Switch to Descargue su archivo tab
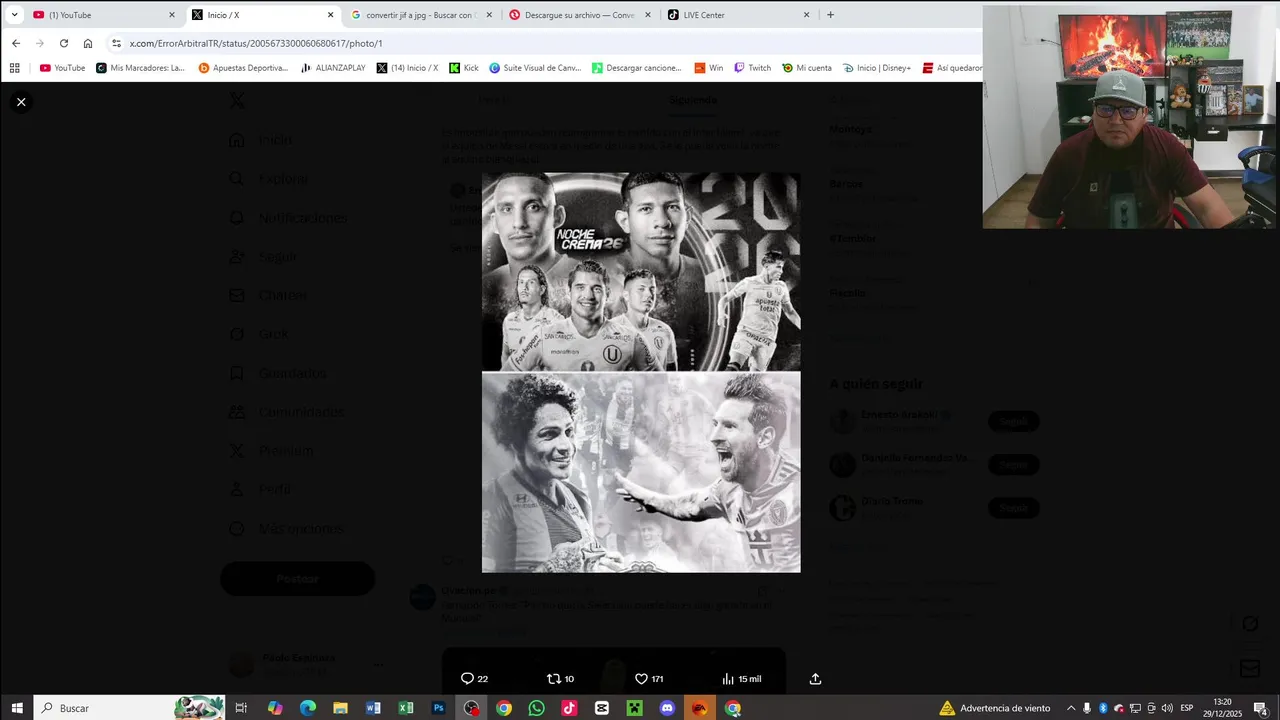 click(580, 15)
